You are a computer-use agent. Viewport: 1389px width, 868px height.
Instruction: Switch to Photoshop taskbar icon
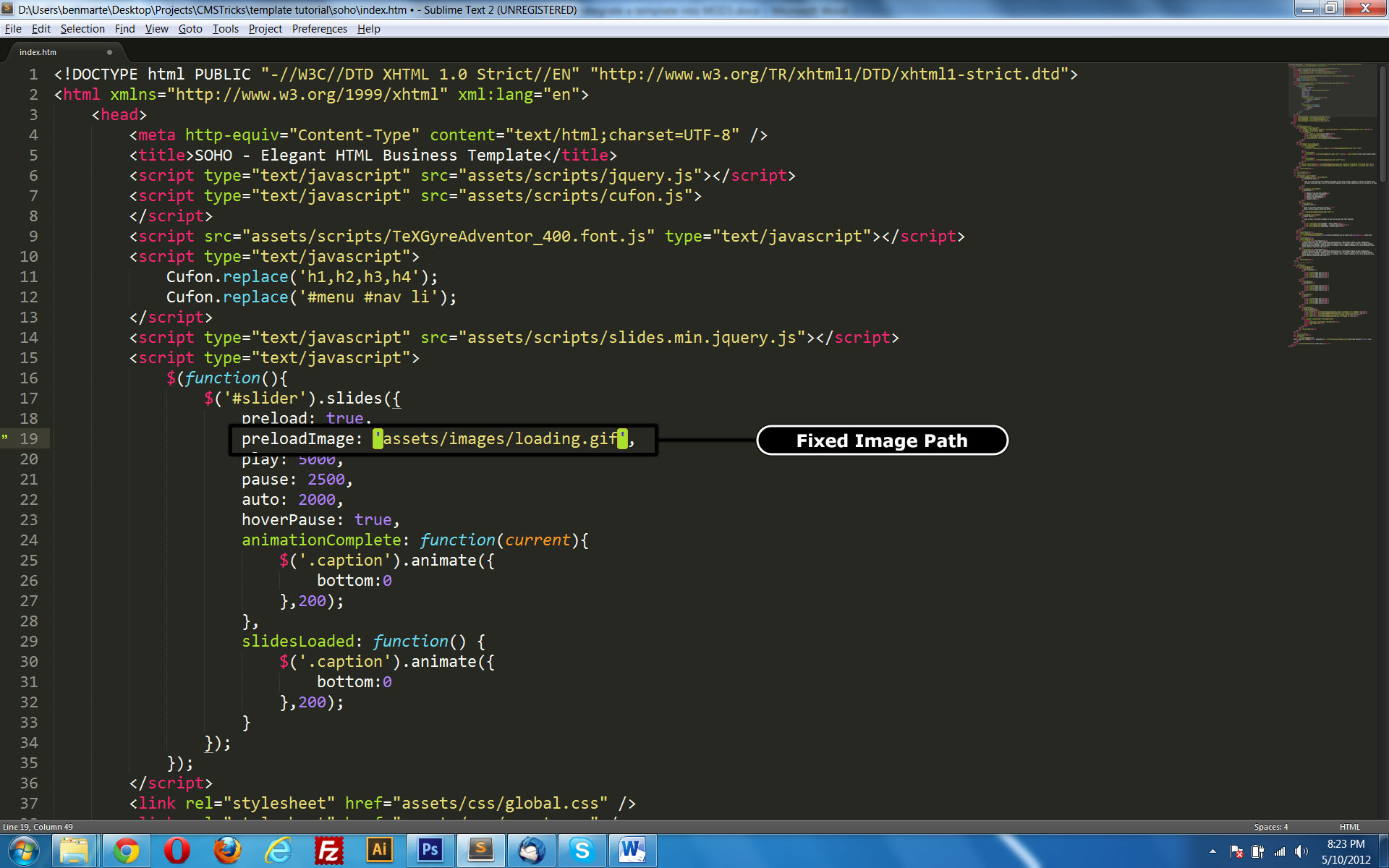click(x=430, y=851)
